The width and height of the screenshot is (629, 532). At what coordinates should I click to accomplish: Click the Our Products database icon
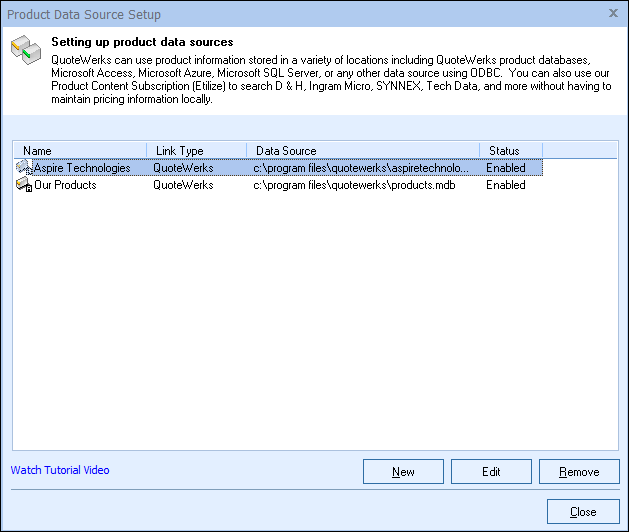24,185
